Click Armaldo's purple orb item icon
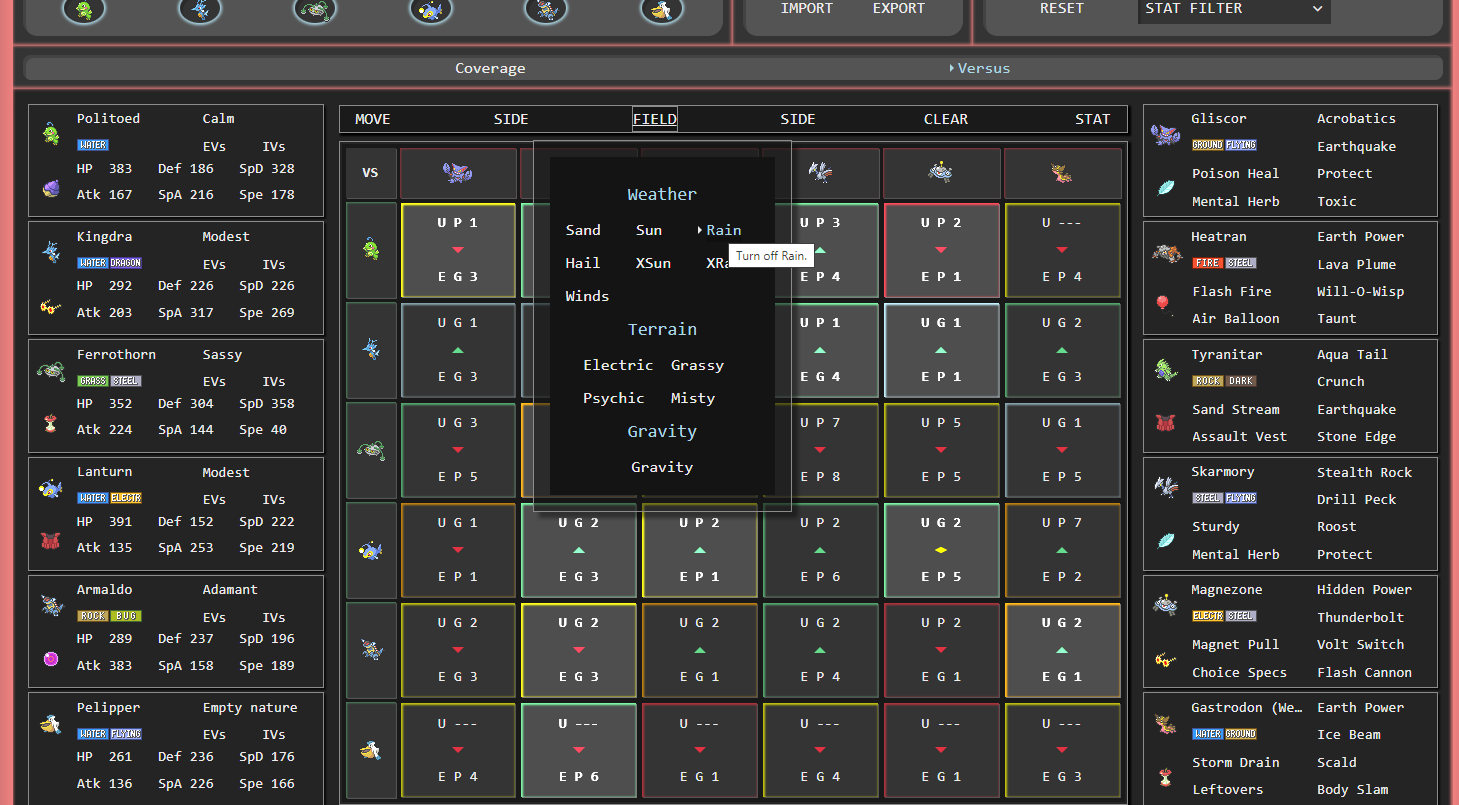1459x805 pixels. click(x=50, y=659)
